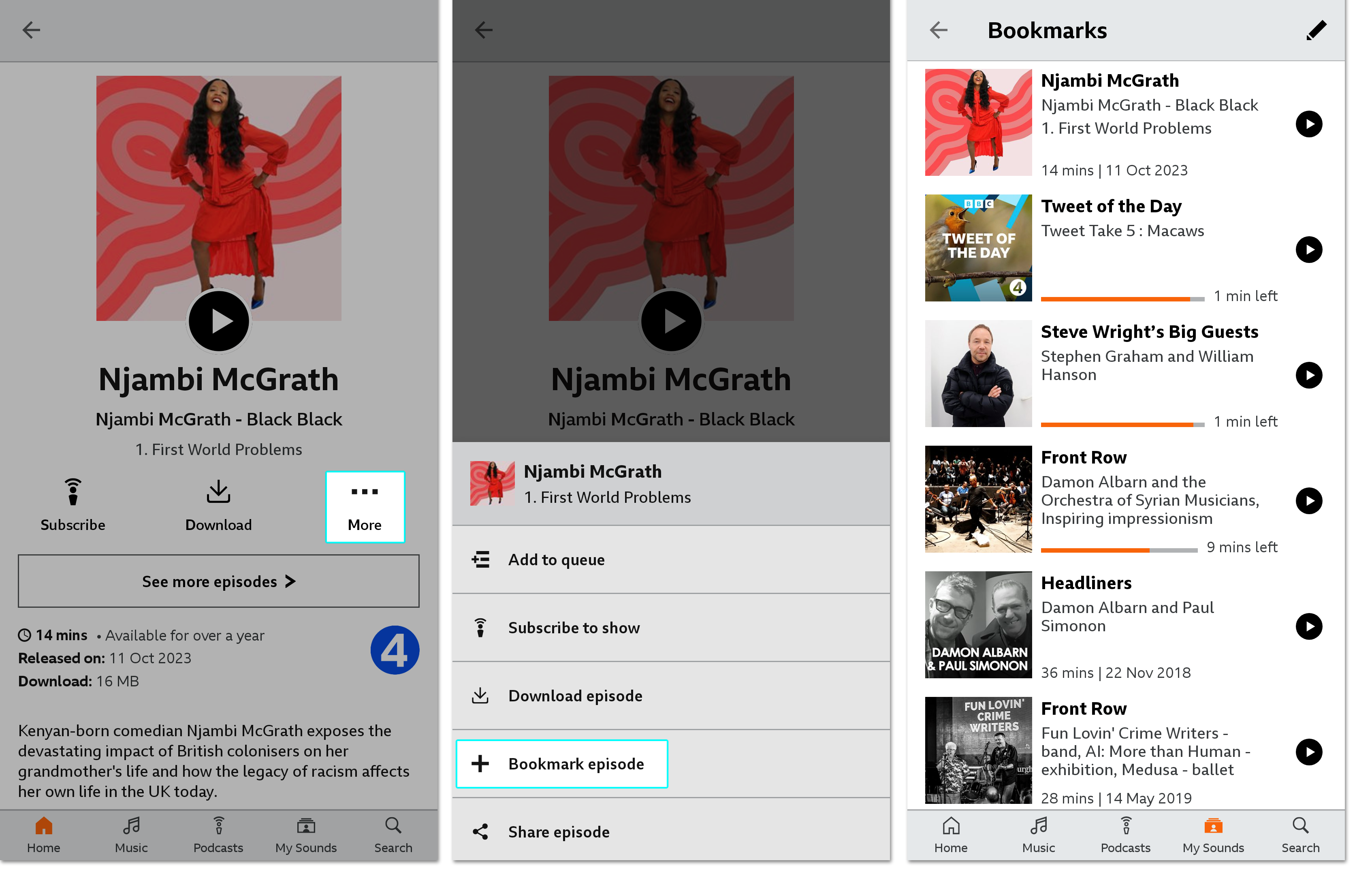Screen dimensions: 1372x876
Task: Tap the back arrow on the episode page
Action: (32, 30)
